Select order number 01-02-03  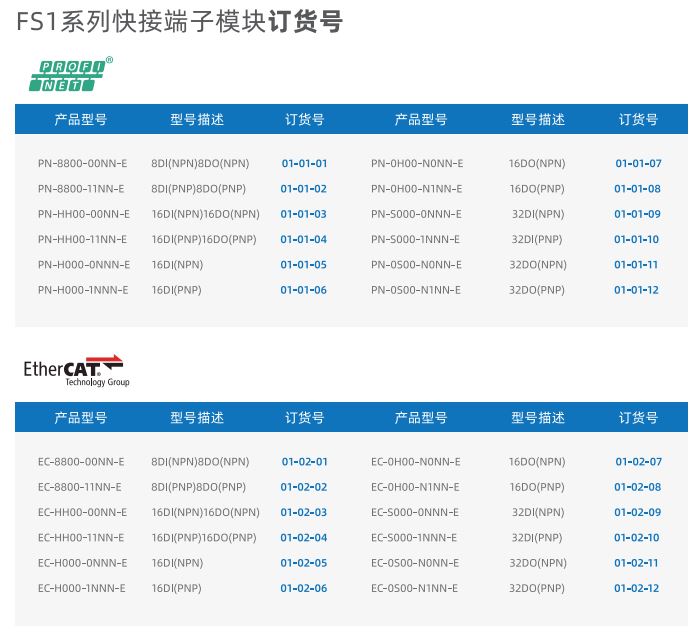(304, 512)
